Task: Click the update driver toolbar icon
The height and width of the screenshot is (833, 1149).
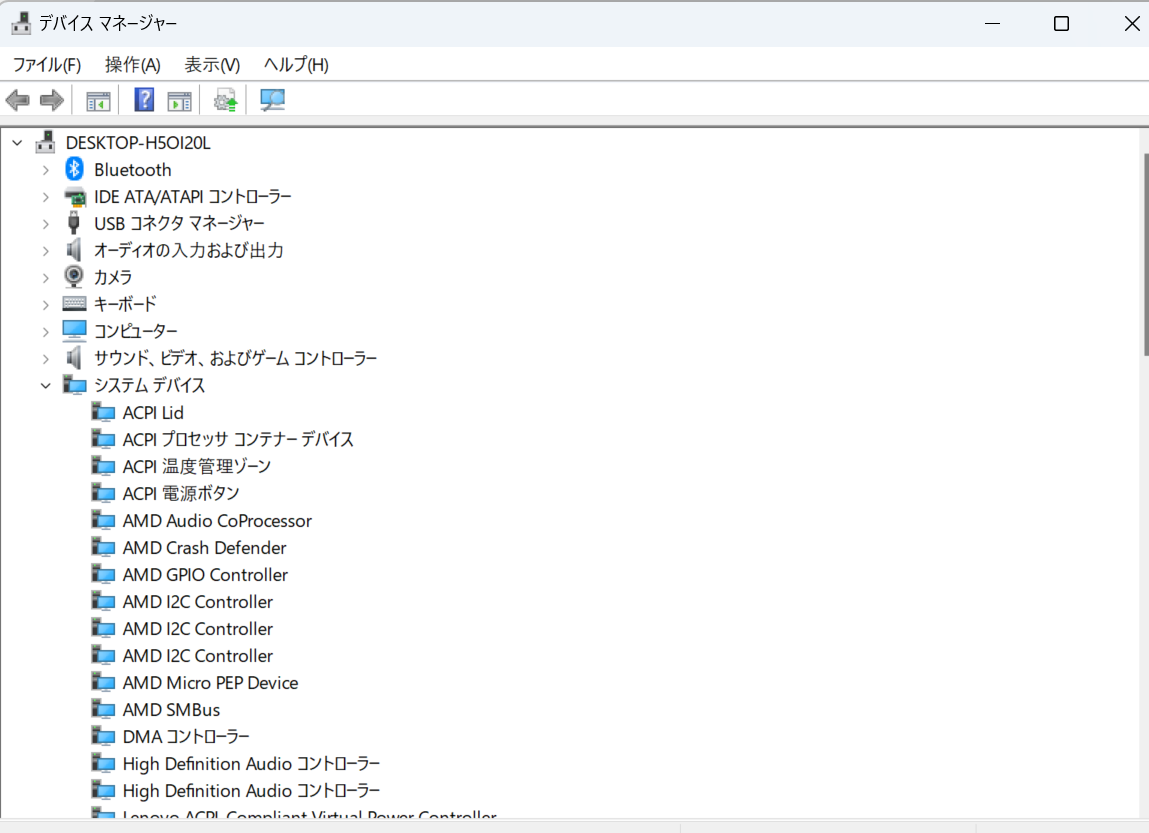Action: 226,100
